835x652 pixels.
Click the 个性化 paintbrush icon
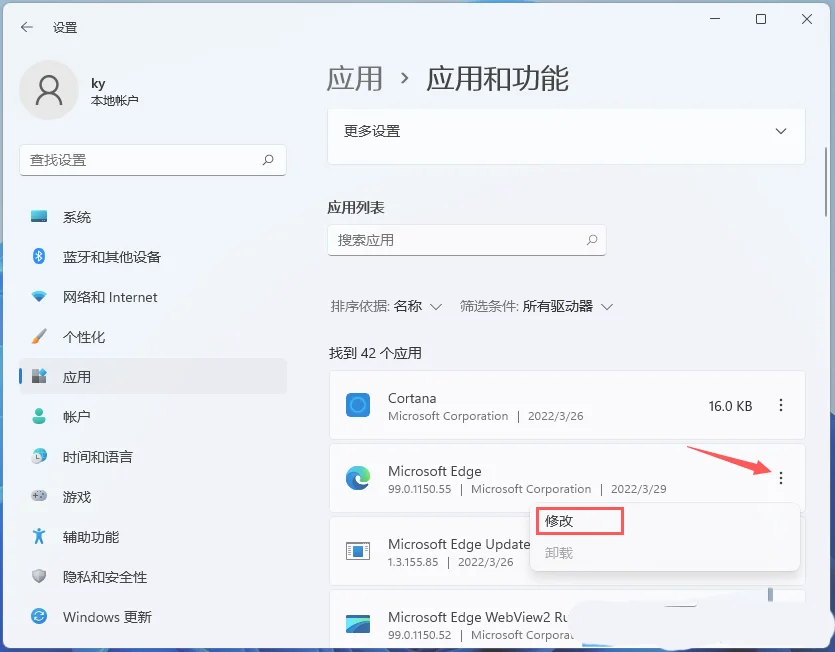point(39,336)
